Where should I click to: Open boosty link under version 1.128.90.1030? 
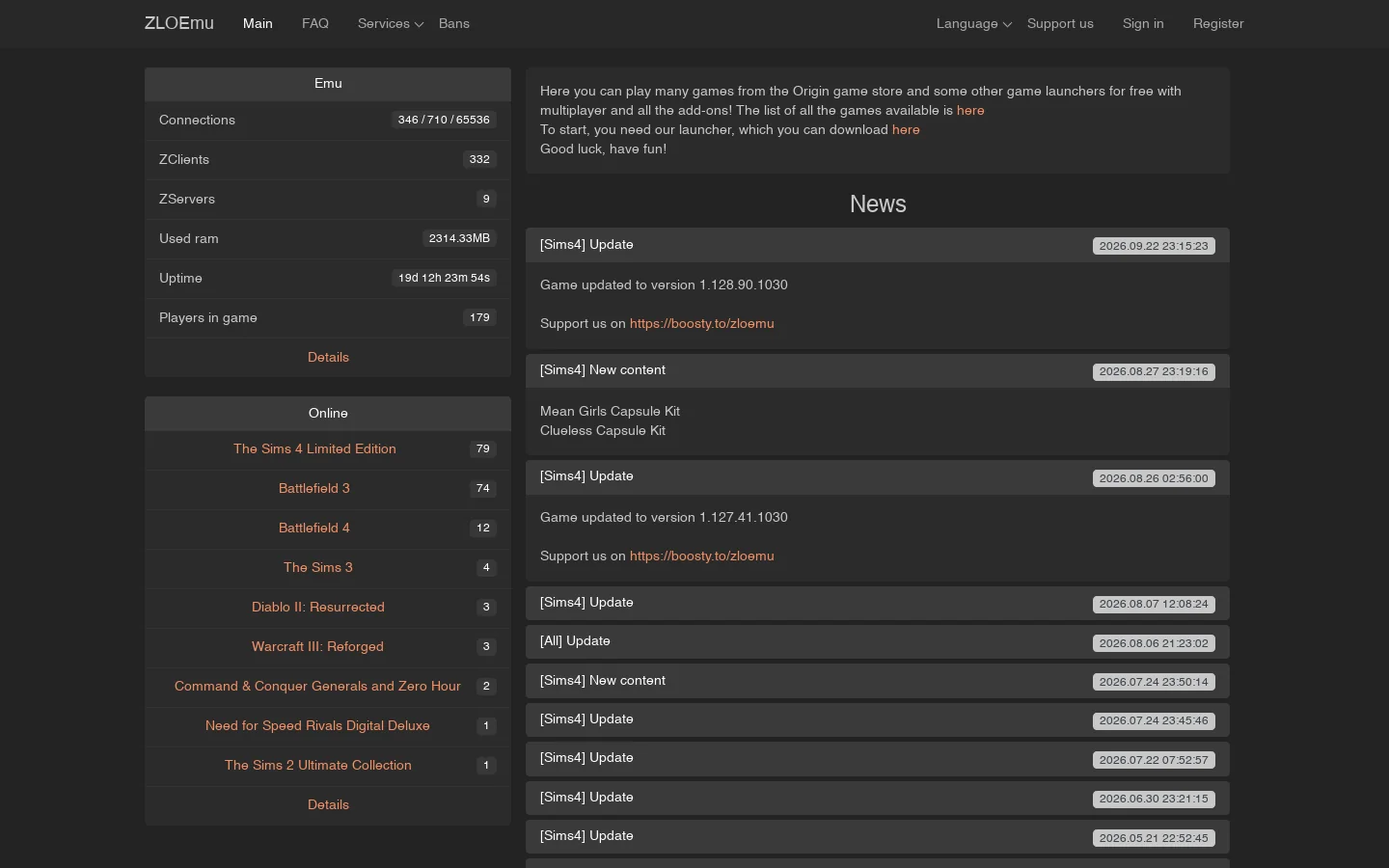click(x=702, y=323)
